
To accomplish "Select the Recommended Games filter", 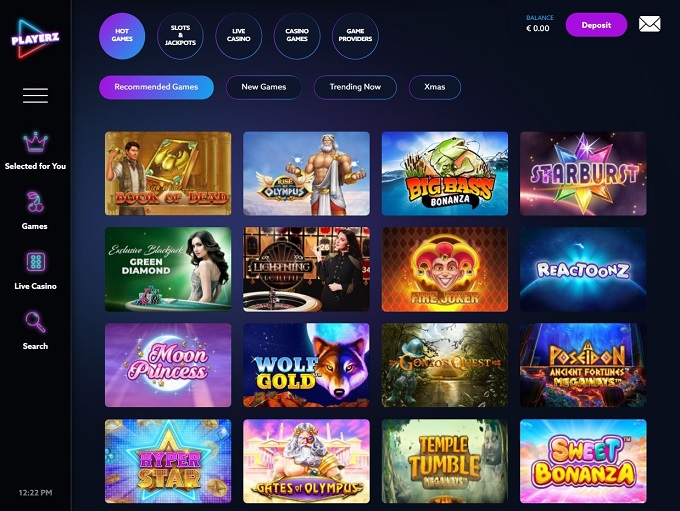I will point(156,87).
